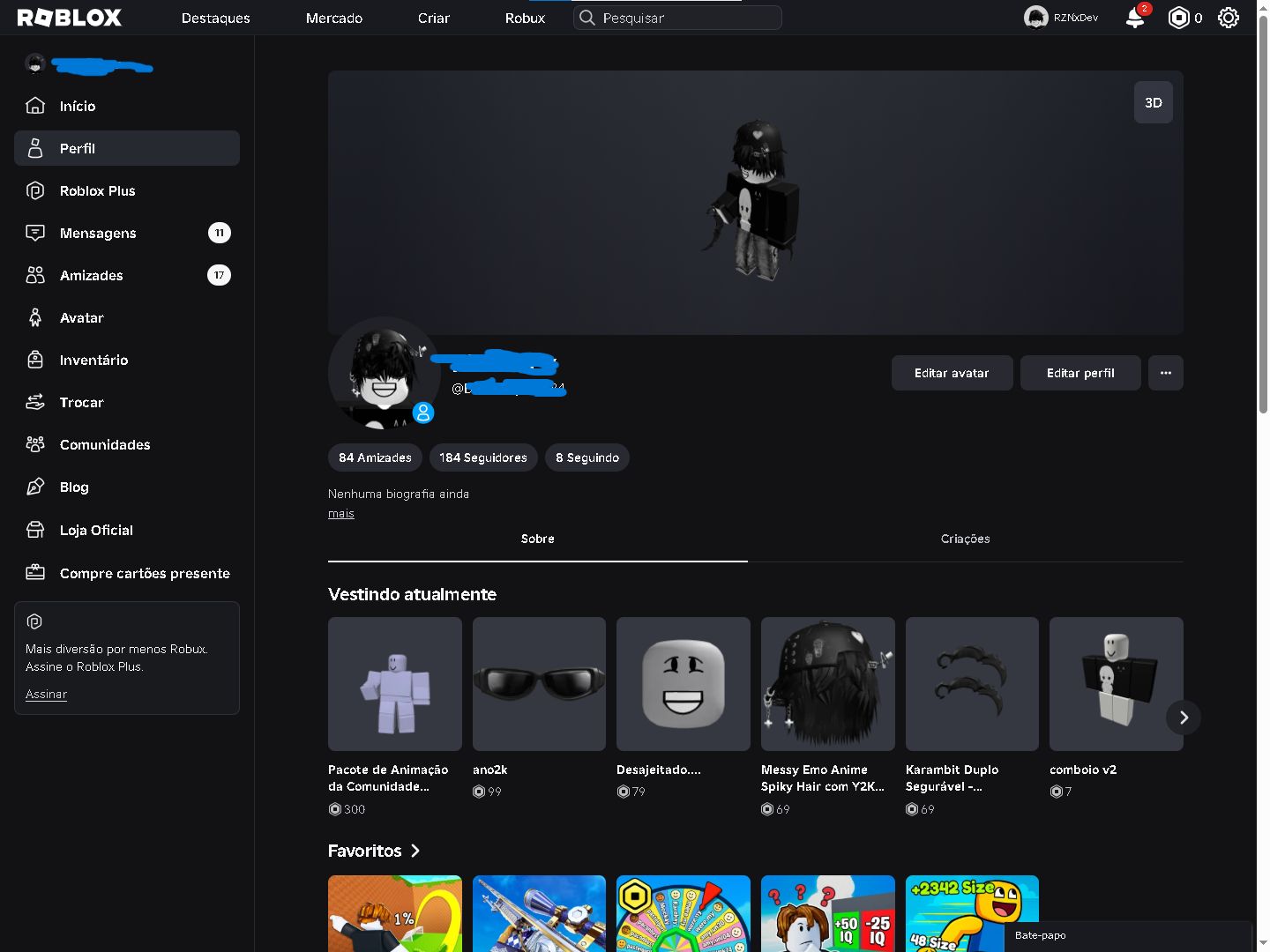Image resolution: width=1270 pixels, height=952 pixels.
Task: Open the Karambit Duplo thumbnail
Action: tap(972, 684)
